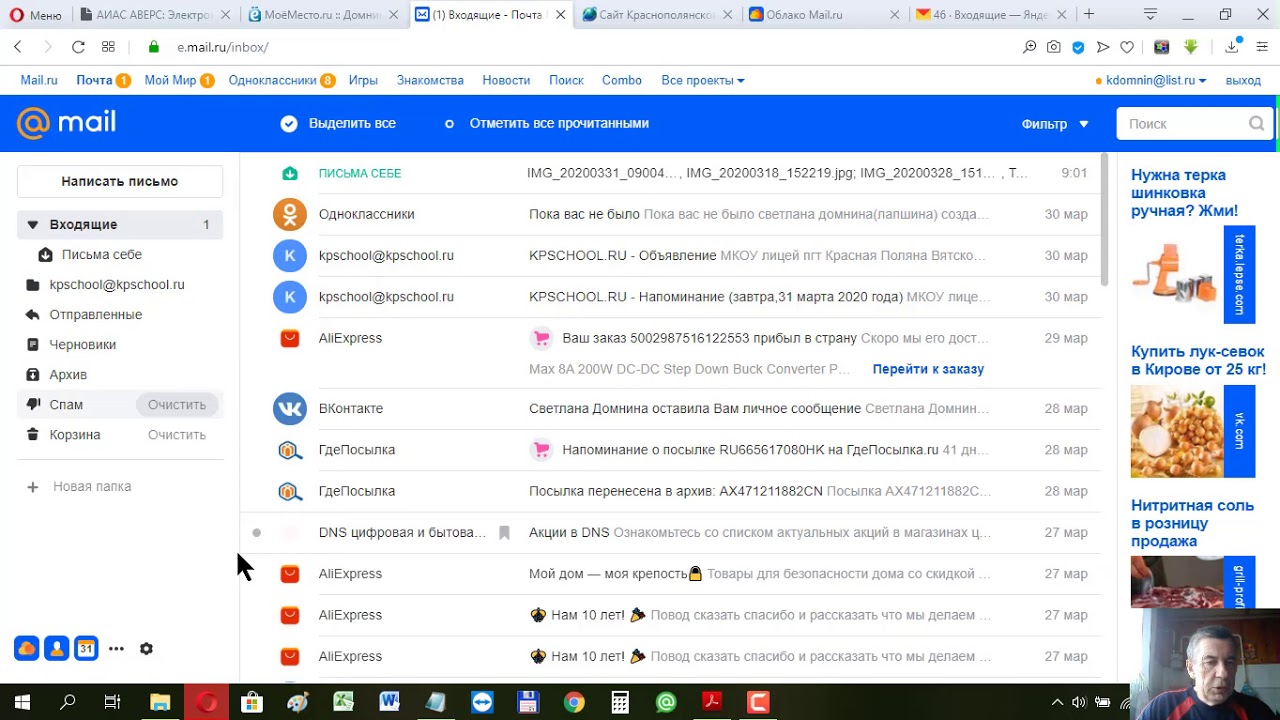
Task: Click the heart bookmark icon in address bar
Action: tap(1127, 47)
